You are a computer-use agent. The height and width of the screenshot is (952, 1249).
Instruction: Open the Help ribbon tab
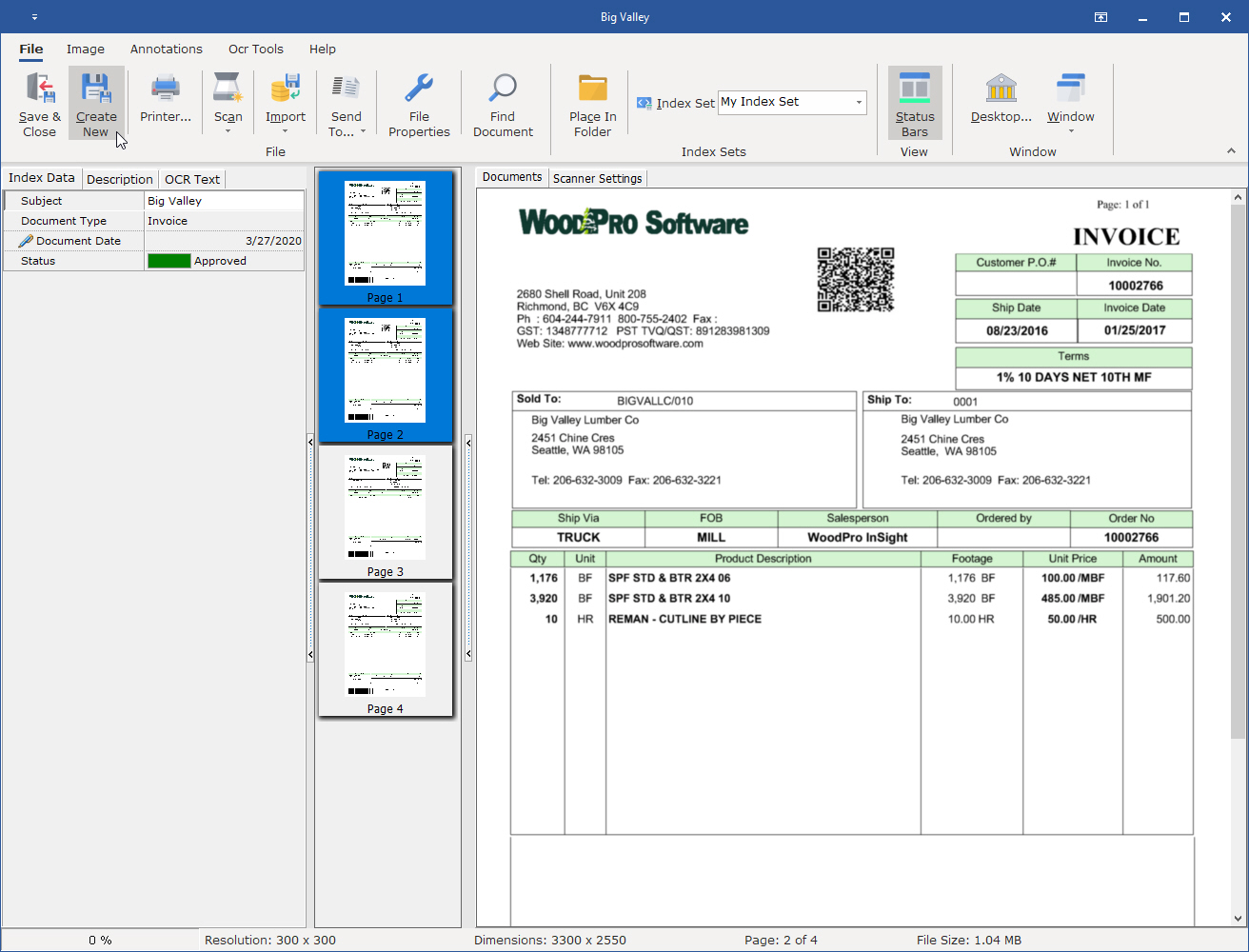323,50
